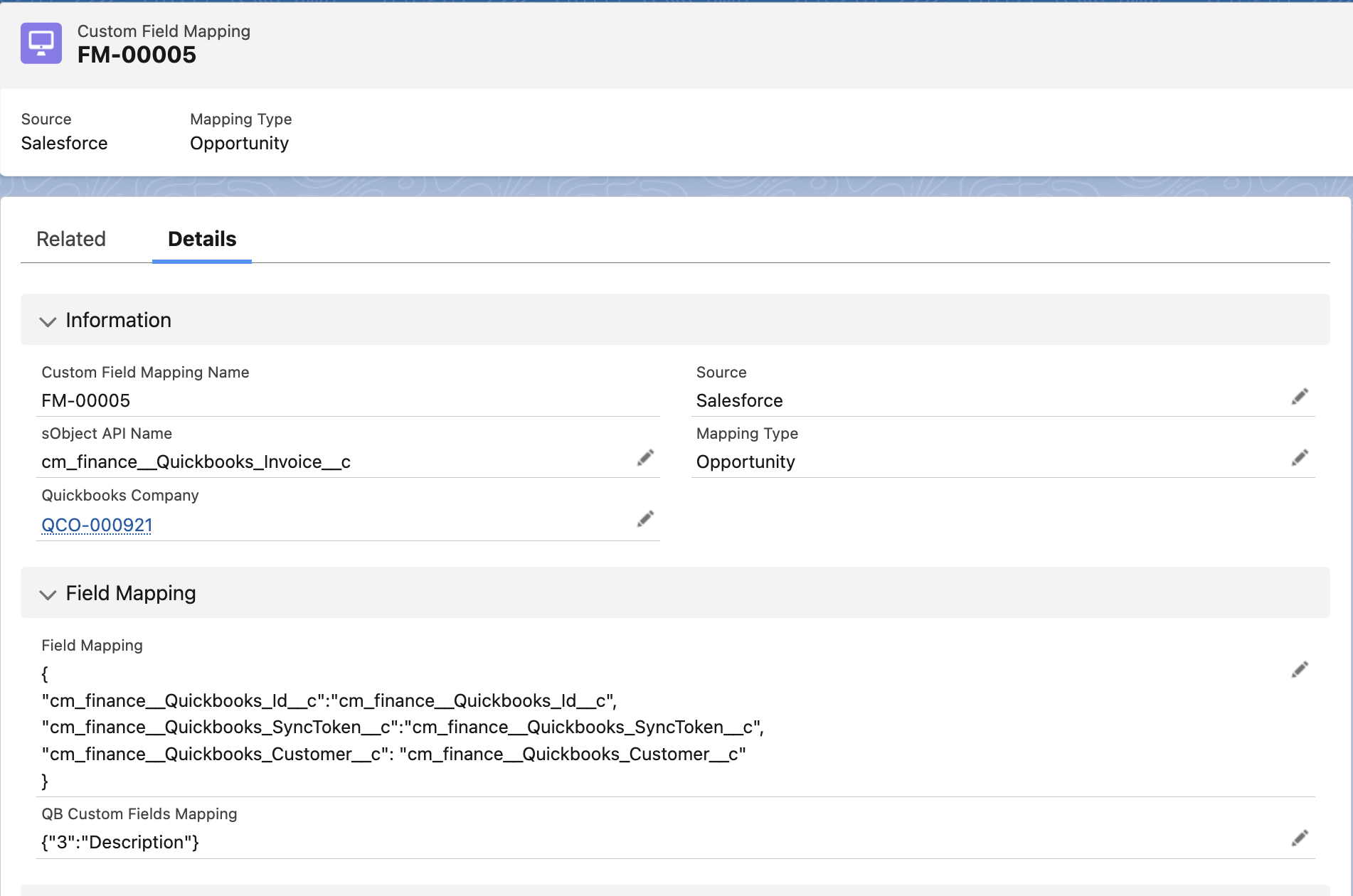Screen dimensions: 1353x896
Task: Click the Opportunity value in Information section
Action: [746, 462]
